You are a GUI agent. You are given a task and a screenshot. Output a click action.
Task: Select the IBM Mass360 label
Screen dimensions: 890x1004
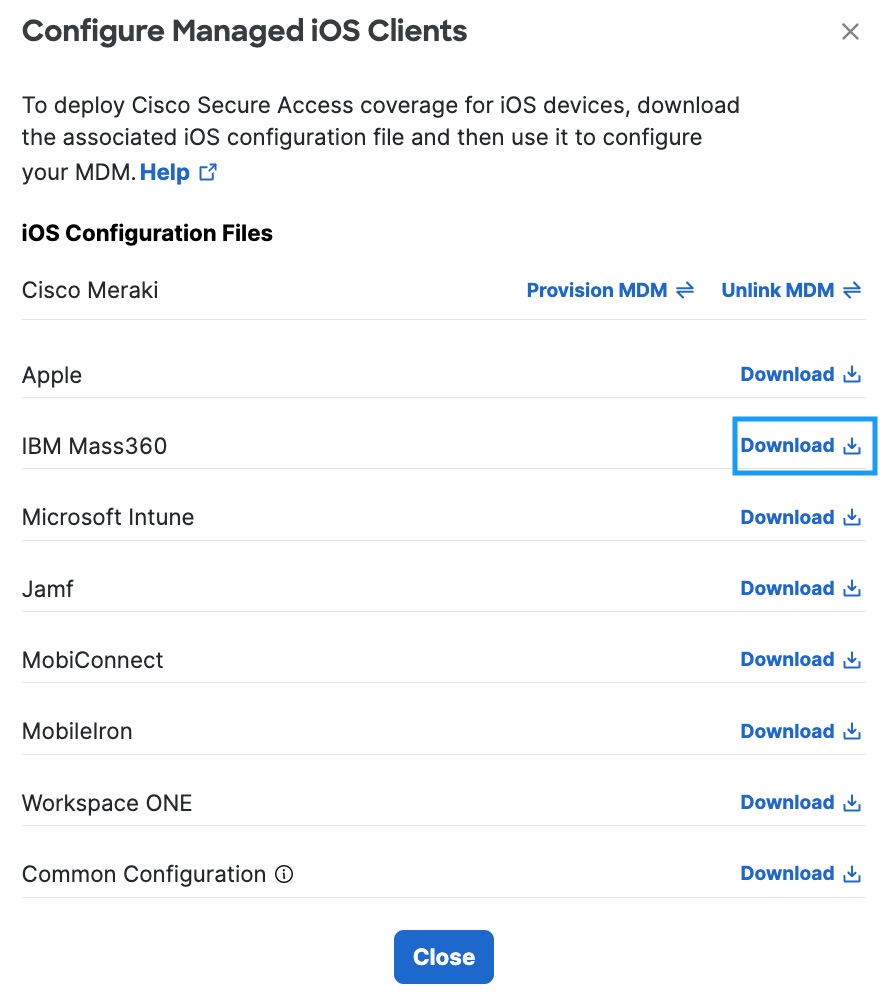[x=95, y=446]
